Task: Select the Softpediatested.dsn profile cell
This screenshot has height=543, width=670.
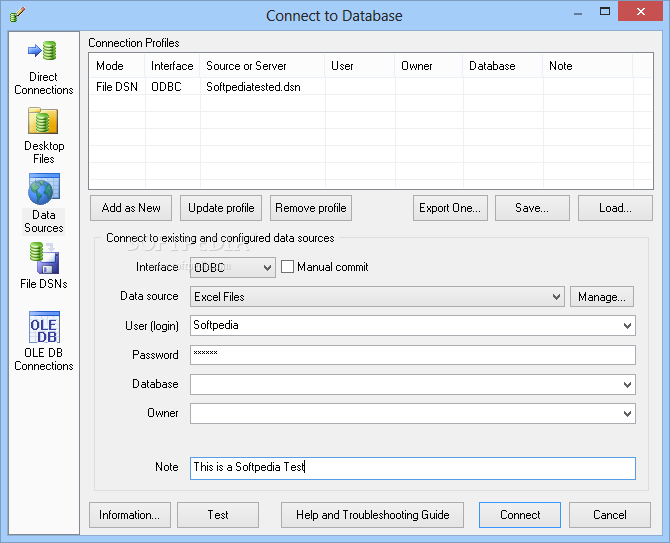Action: click(262, 87)
